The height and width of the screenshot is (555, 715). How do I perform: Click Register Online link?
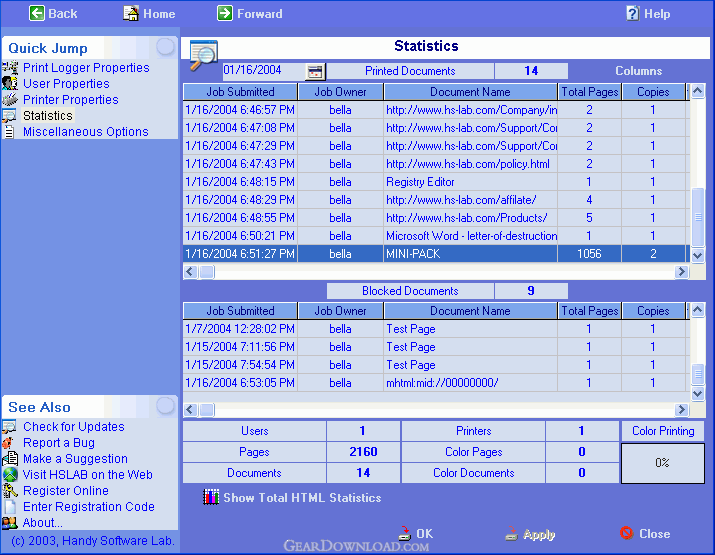click(x=66, y=491)
